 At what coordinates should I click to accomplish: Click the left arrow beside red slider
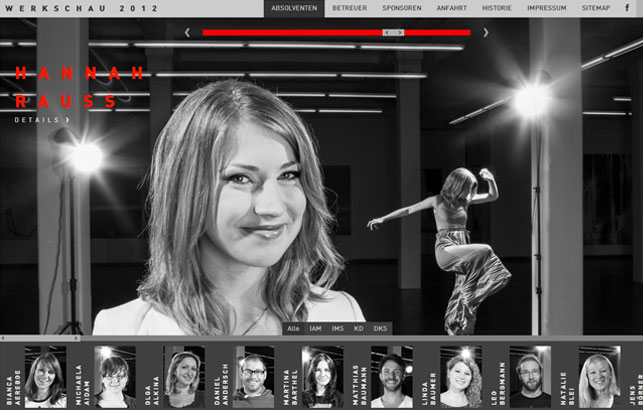click(187, 32)
